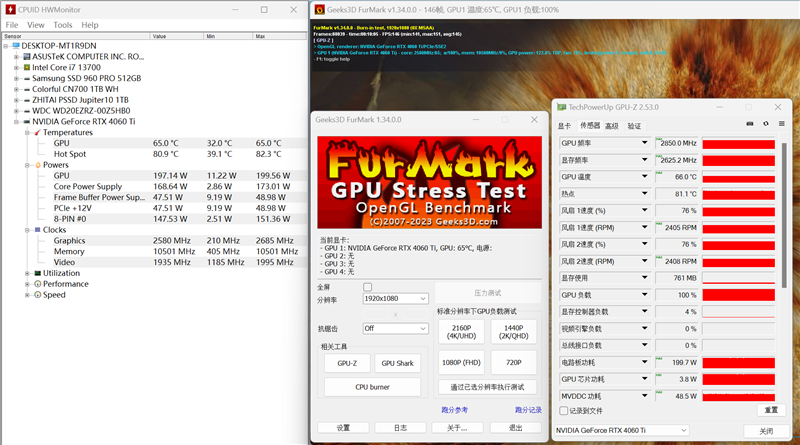Click the 关于... button in FurMark
The image size is (800, 445).
point(457,428)
